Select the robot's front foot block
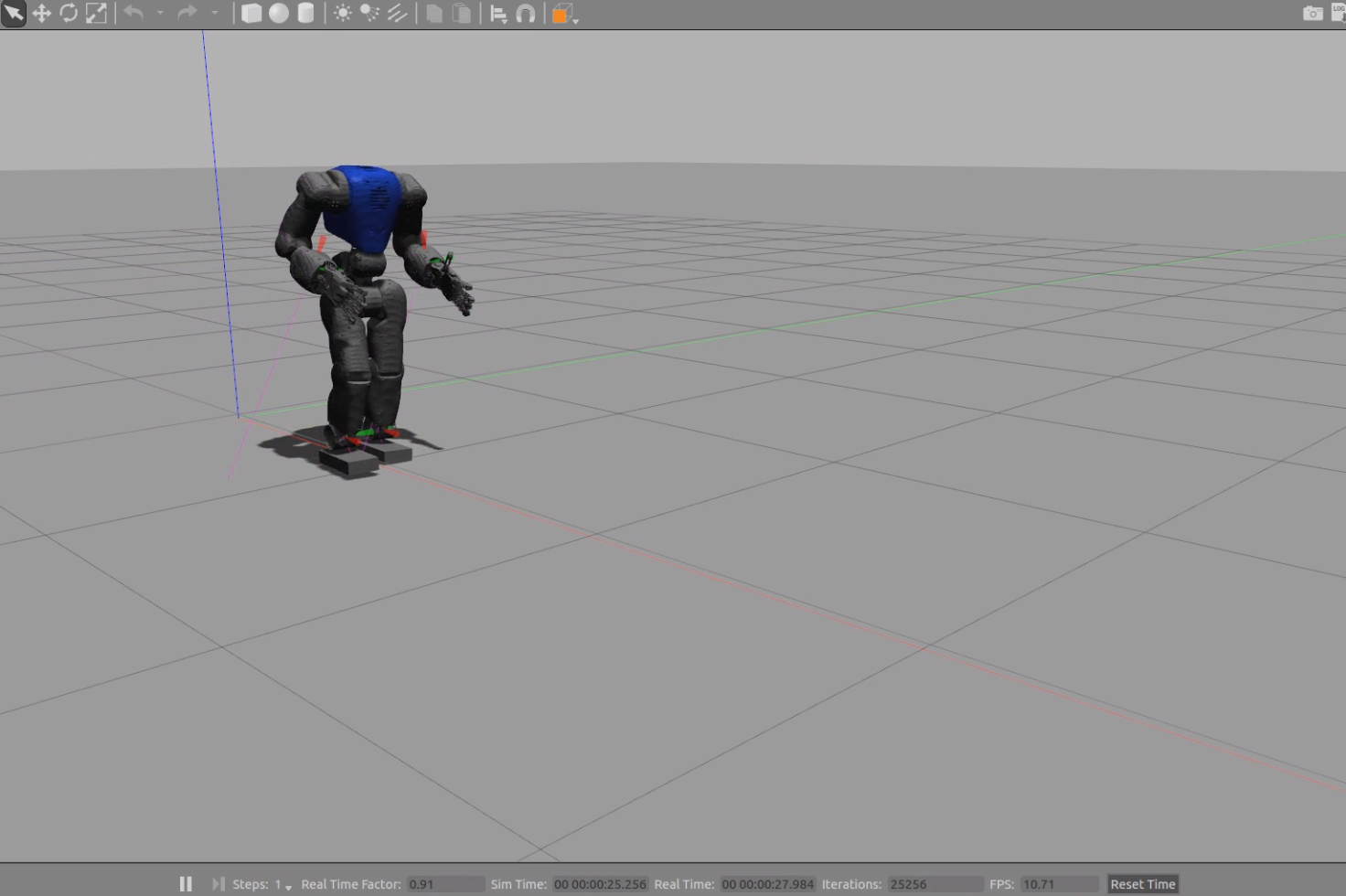This screenshot has height=896, width=1346. click(348, 461)
